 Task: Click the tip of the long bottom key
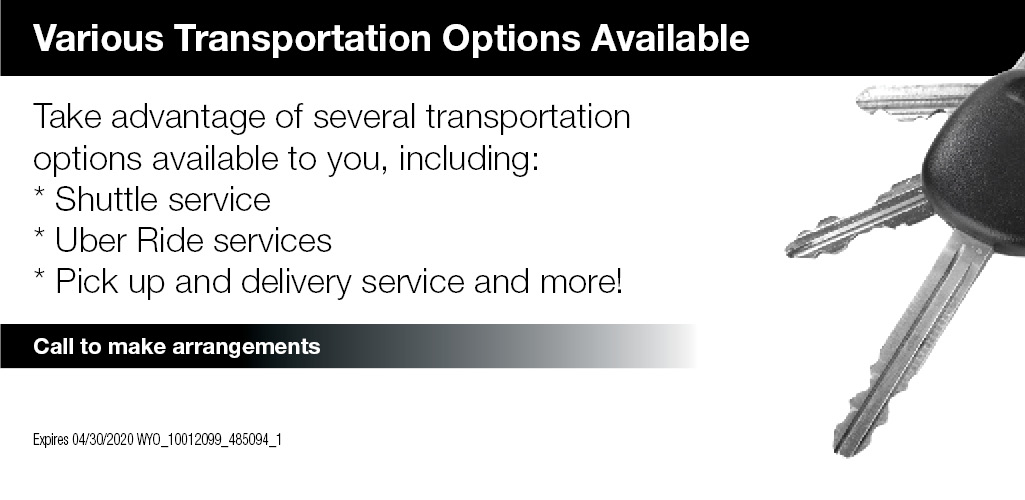tap(843, 442)
